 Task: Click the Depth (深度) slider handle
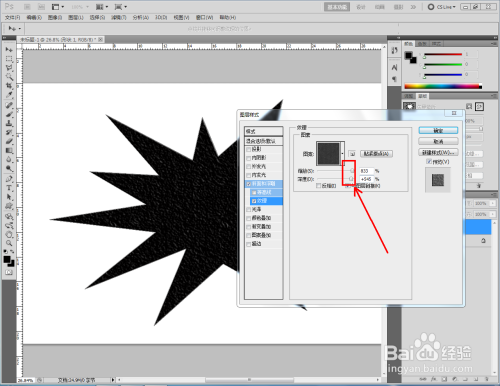click(x=351, y=179)
